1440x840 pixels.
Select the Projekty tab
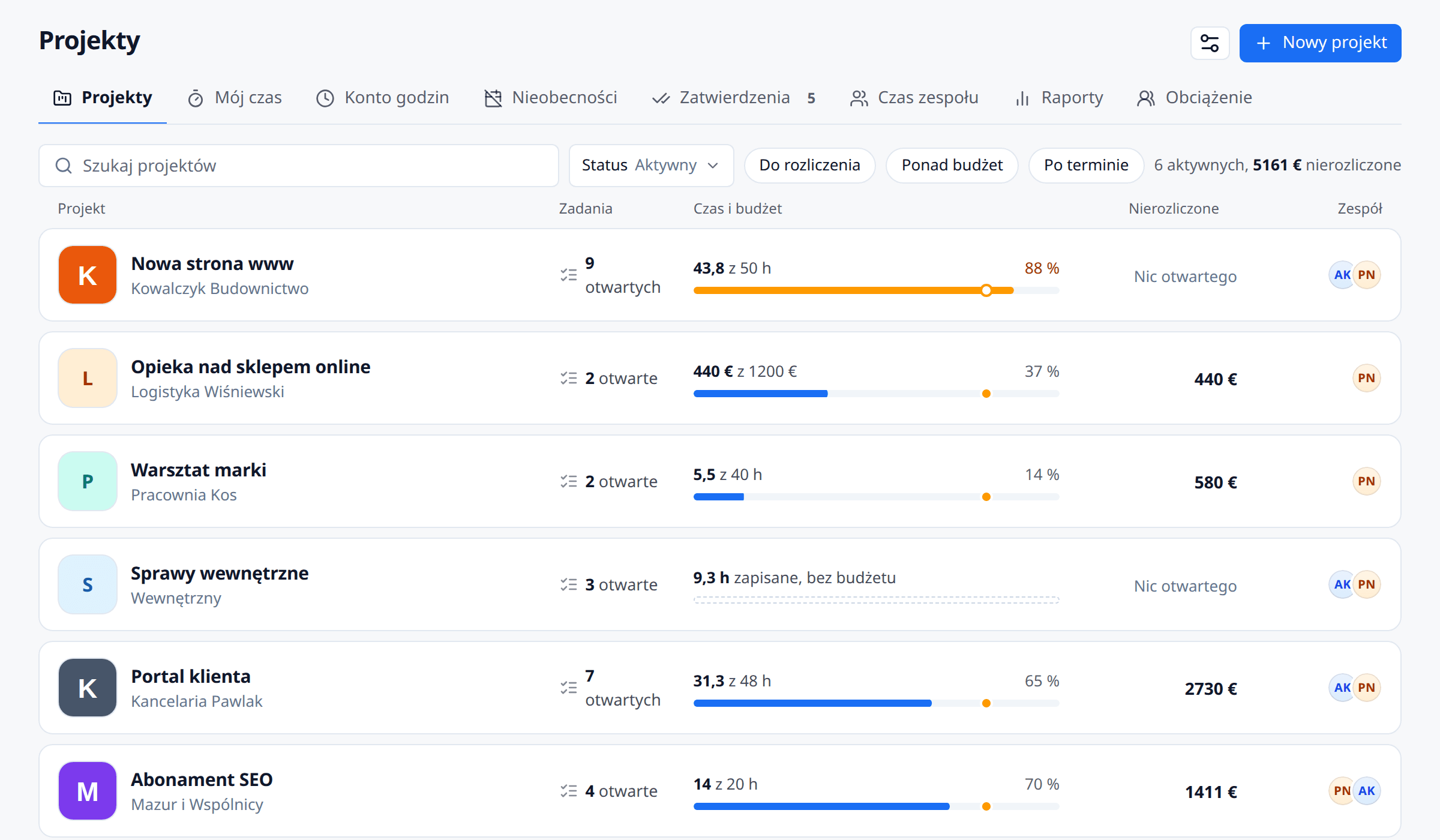click(x=103, y=98)
